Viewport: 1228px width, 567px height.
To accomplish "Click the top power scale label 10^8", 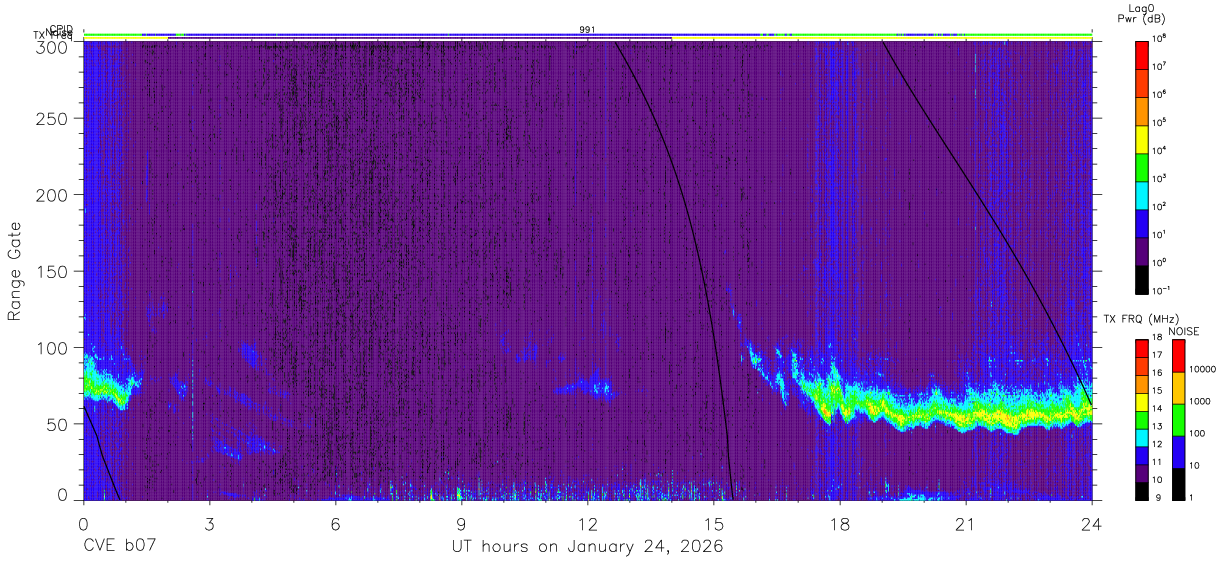I will (x=1160, y=37).
